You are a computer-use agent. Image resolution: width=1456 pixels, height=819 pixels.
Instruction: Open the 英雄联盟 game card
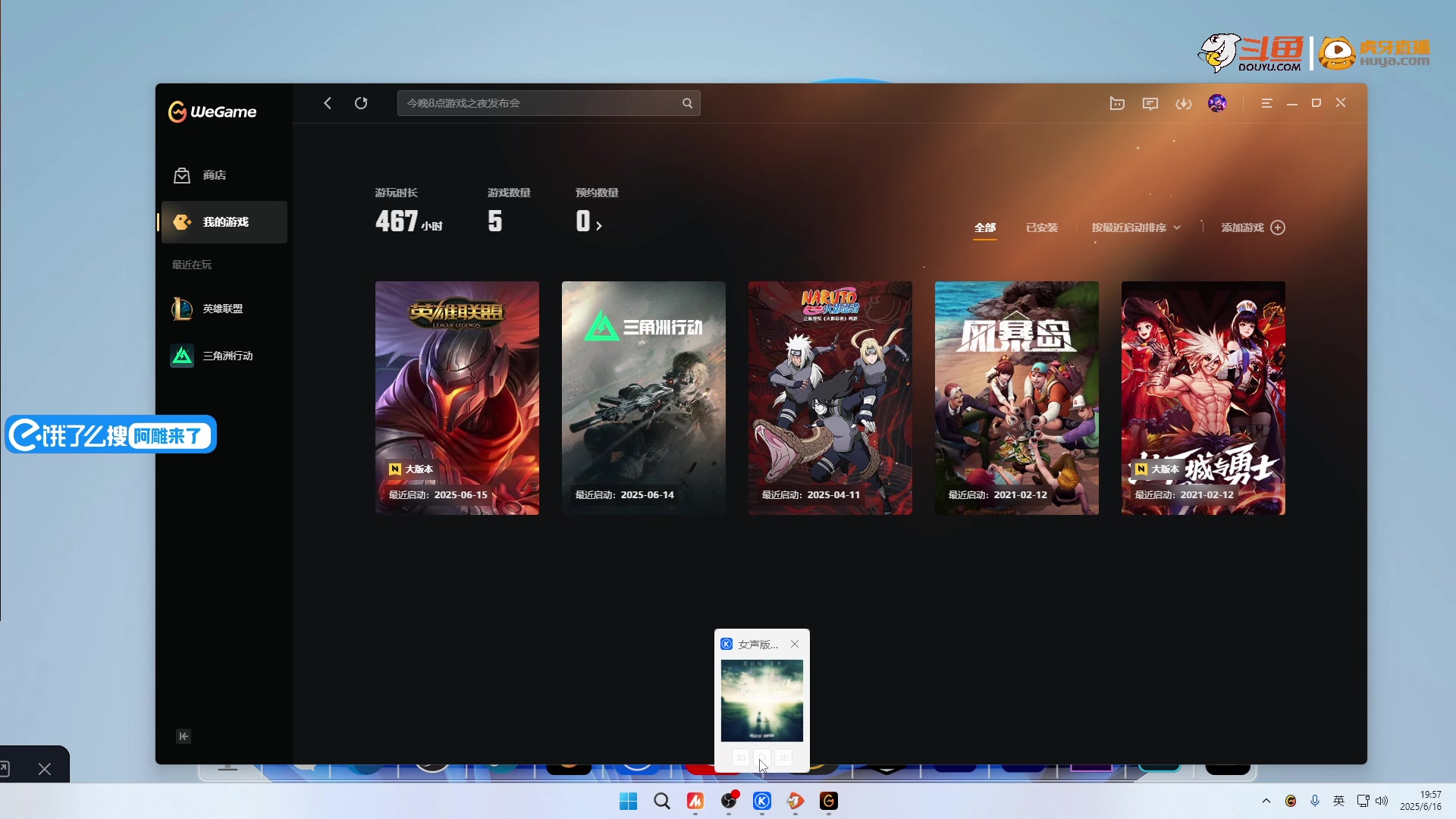tap(457, 398)
